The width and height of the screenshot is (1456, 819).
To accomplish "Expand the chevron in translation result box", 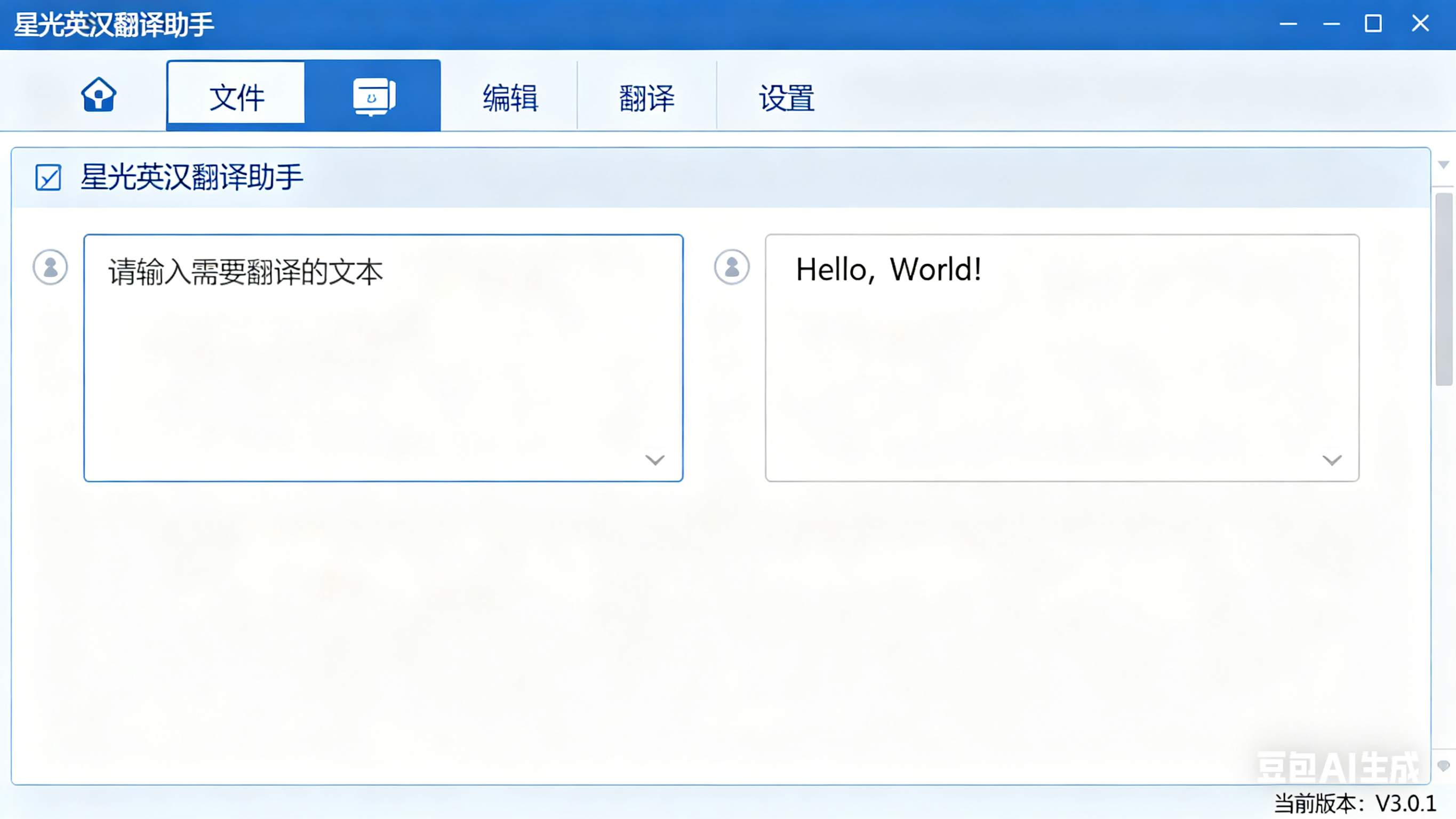I will 1332,460.
